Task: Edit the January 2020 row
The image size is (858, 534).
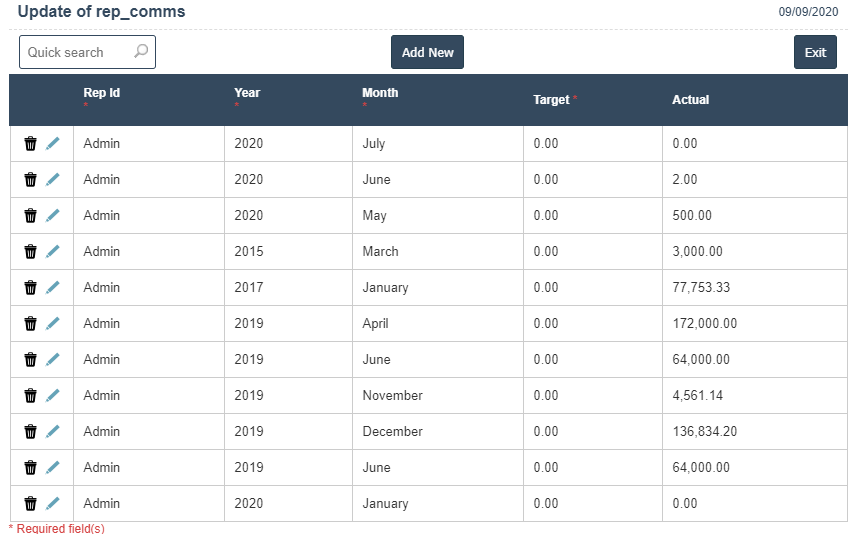Action: tap(53, 504)
